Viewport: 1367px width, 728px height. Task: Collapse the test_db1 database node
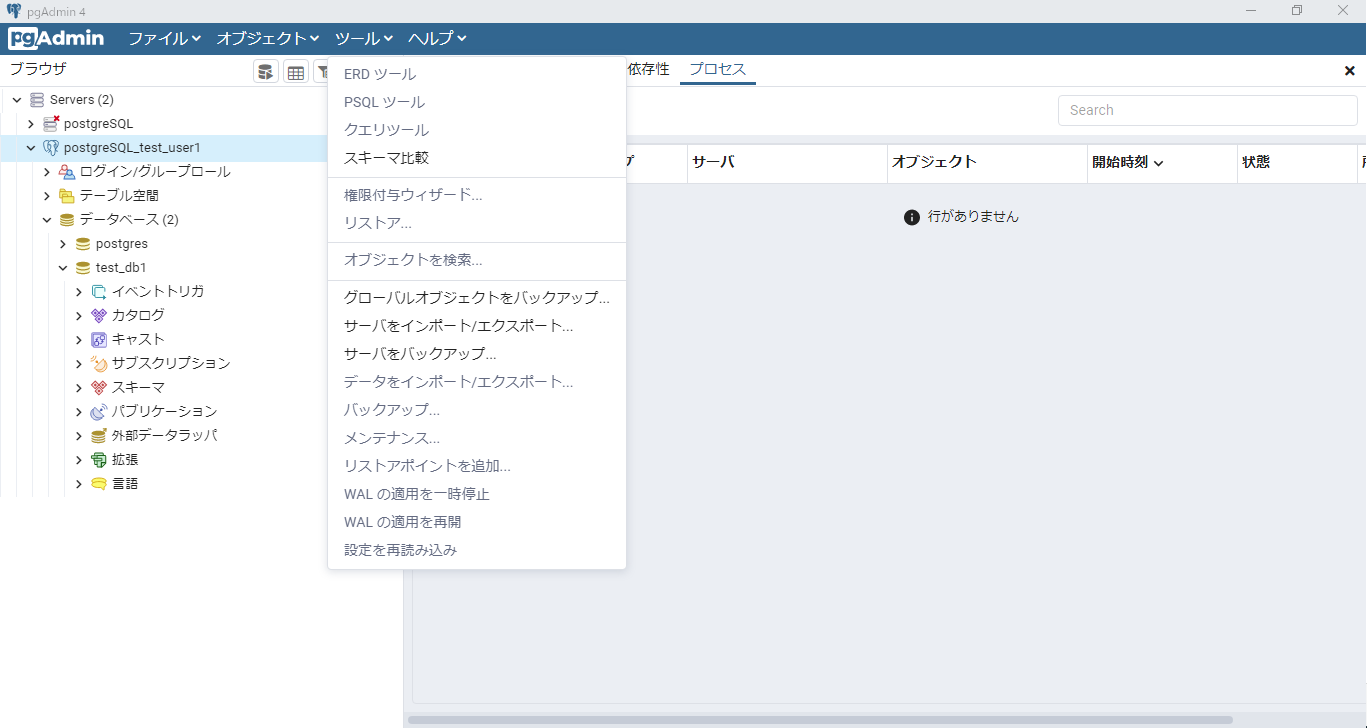pyautogui.click(x=63, y=268)
